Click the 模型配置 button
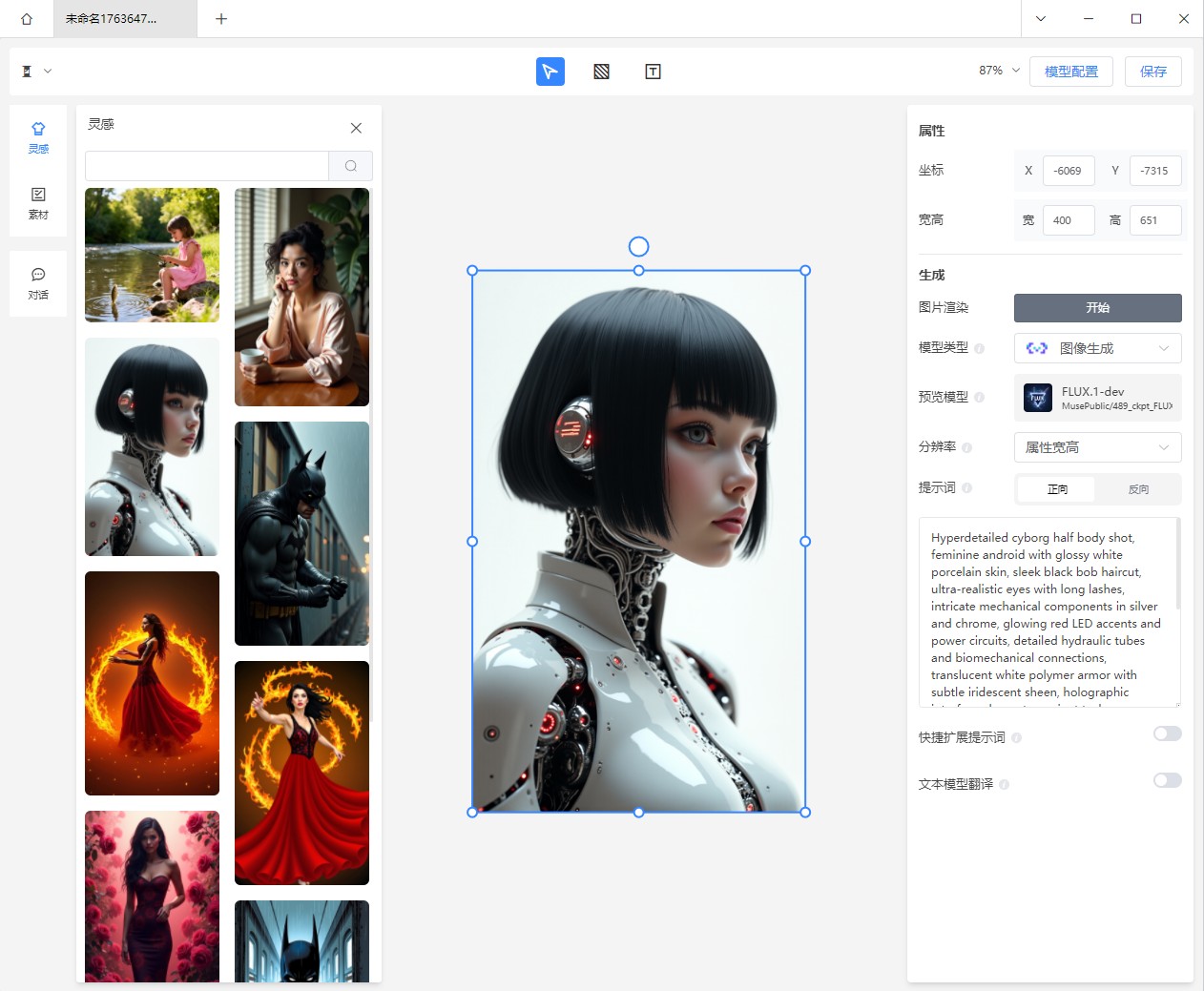This screenshot has width=1204, height=991. click(x=1070, y=72)
